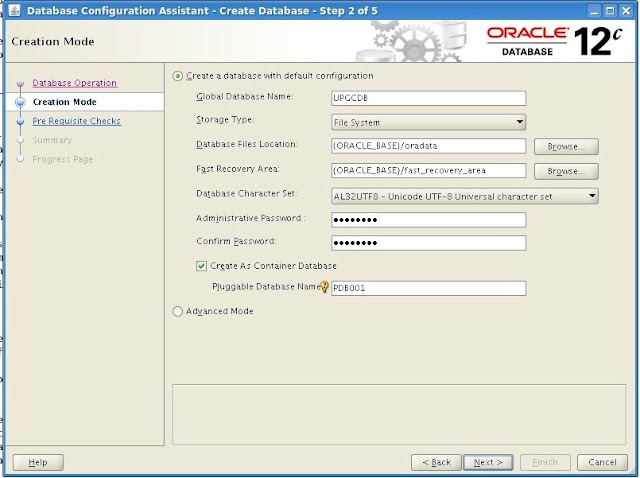This screenshot has height=478, width=640.
Task: Proceed with the Next button
Action: [x=488, y=462]
